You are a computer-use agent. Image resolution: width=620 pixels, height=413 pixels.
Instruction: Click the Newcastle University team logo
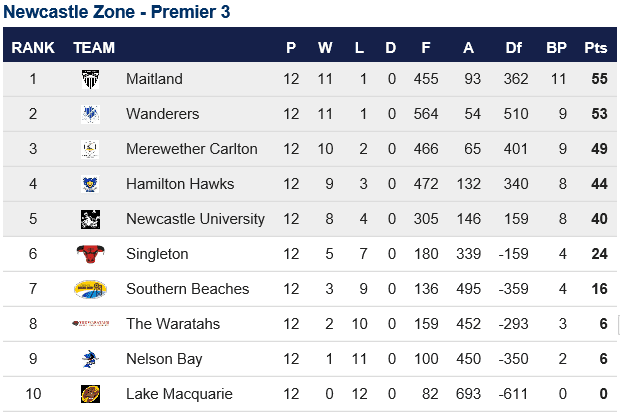coord(90,219)
